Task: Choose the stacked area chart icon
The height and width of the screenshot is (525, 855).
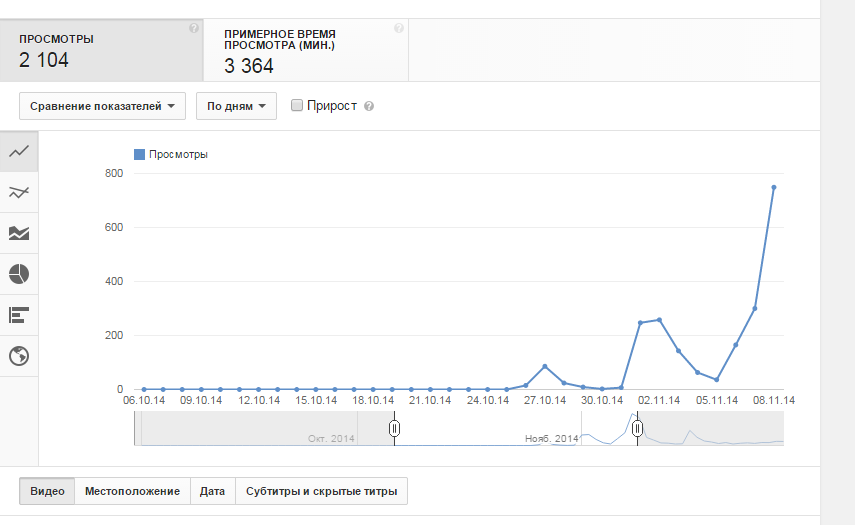Action: coord(19,233)
